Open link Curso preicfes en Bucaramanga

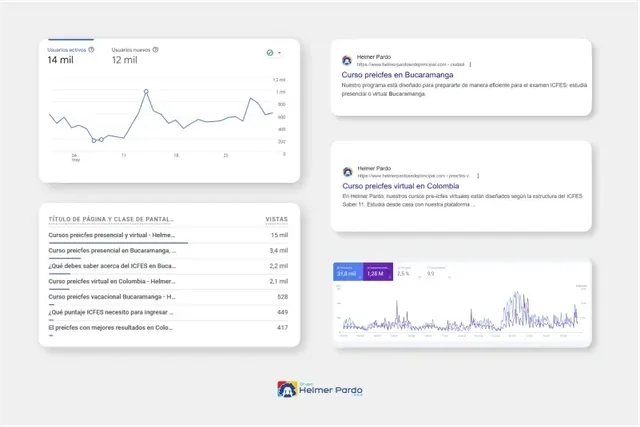[x=397, y=75]
